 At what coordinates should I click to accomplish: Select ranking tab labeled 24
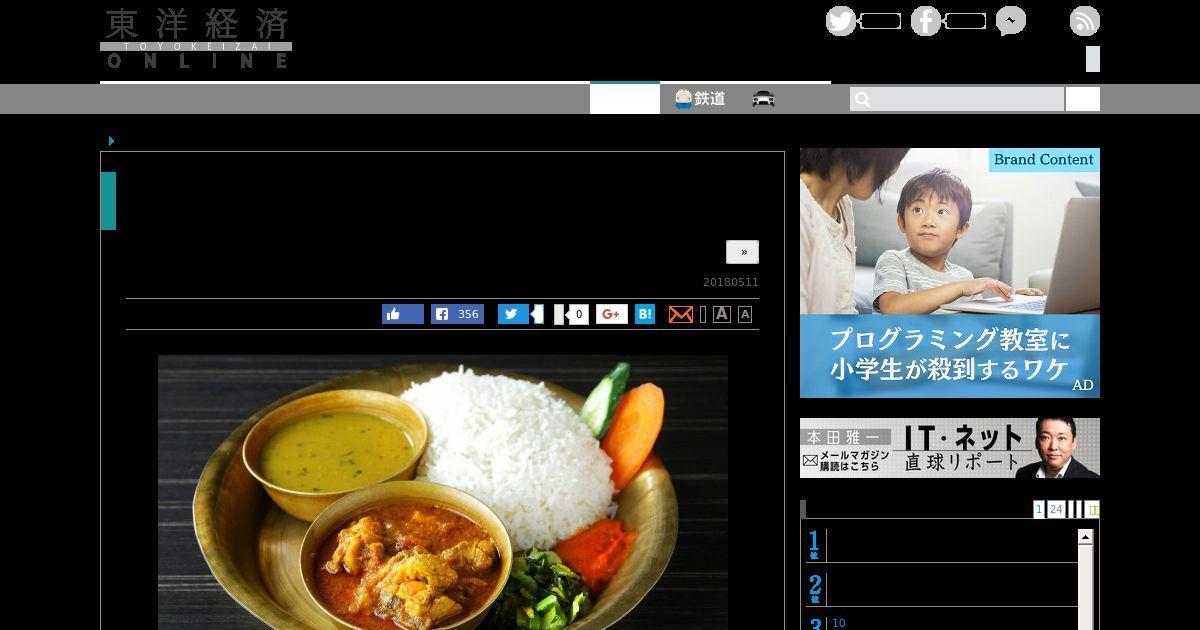(1056, 509)
